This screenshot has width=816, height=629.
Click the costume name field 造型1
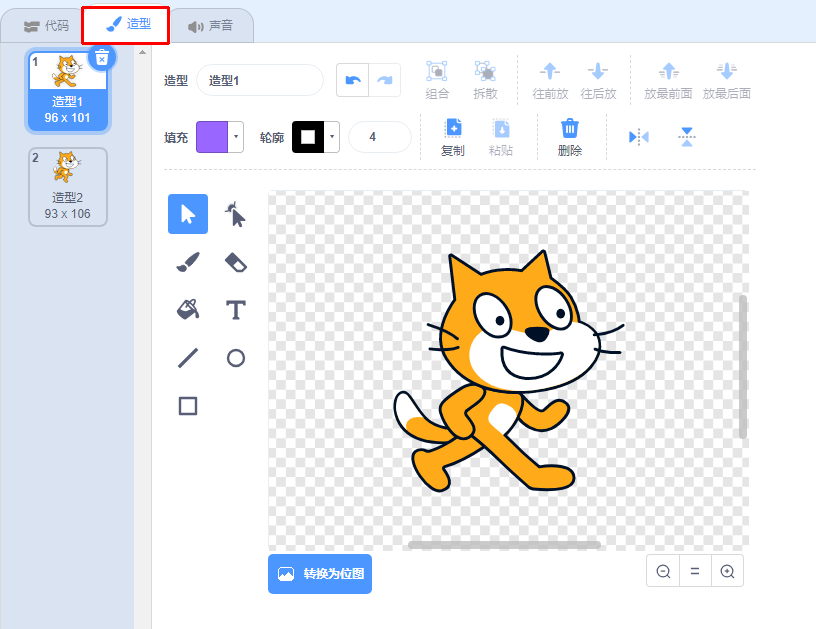[x=260, y=80]
